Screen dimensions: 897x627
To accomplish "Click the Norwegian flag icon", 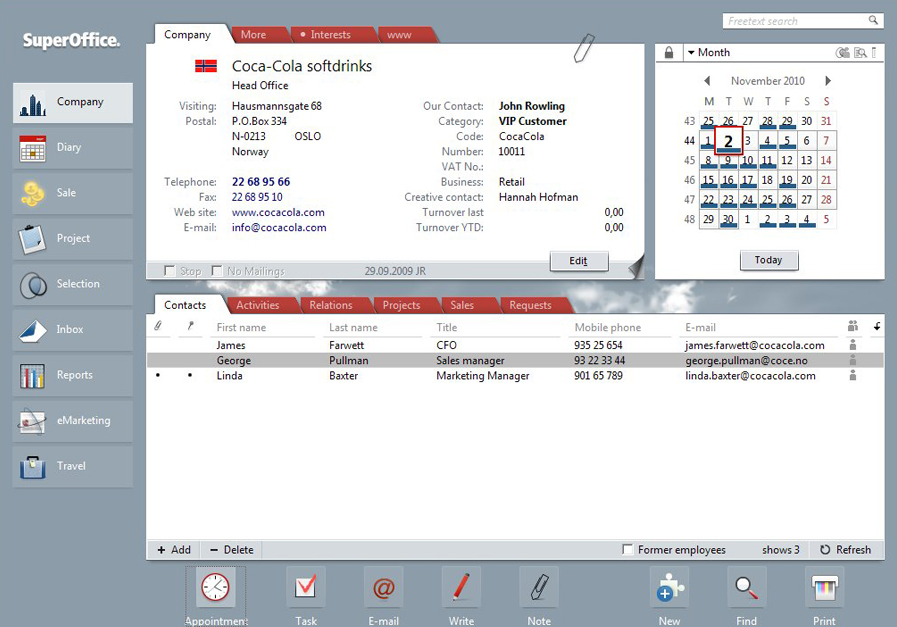I will (206, 66).
